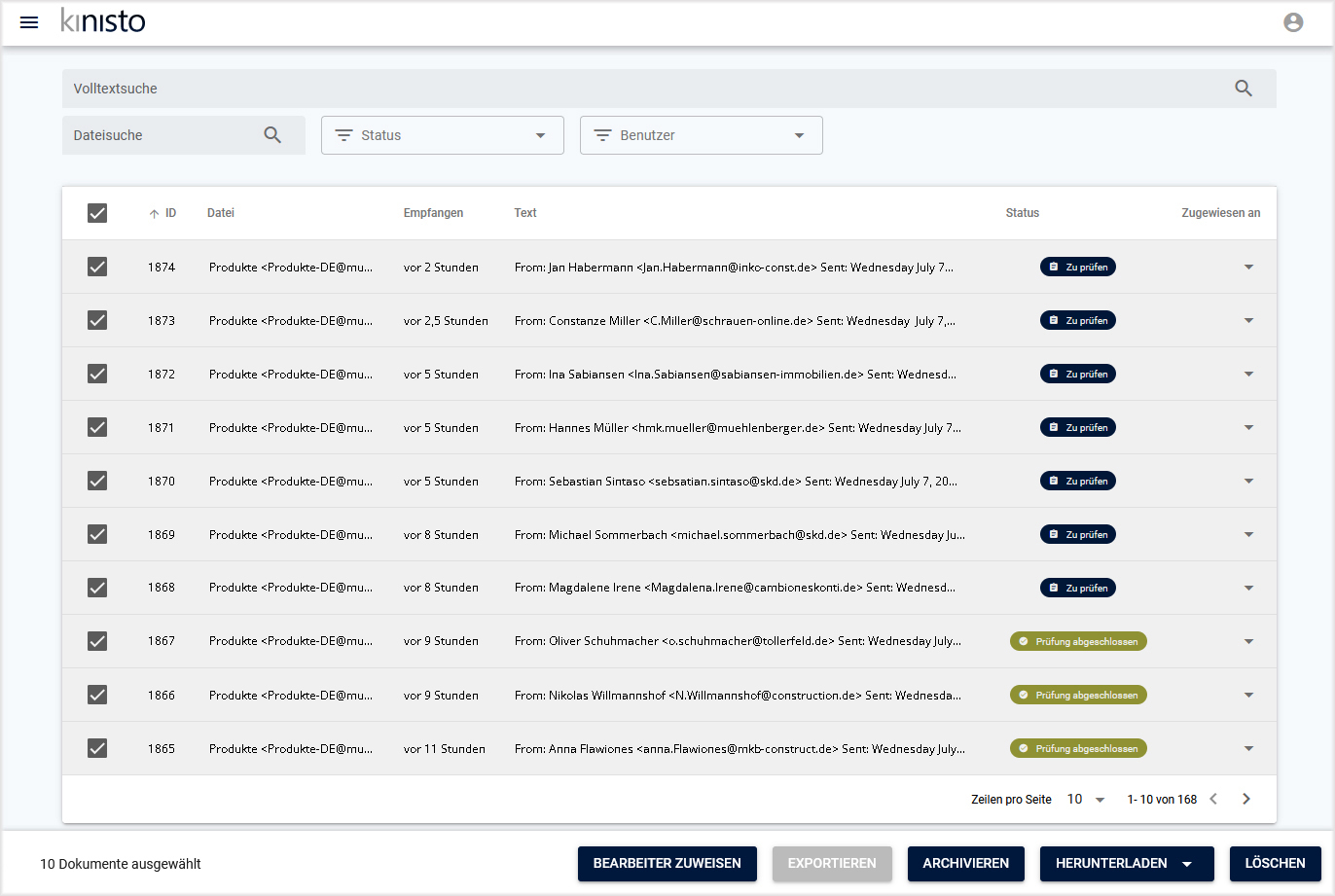Click the Text column header

coord(525,213)
